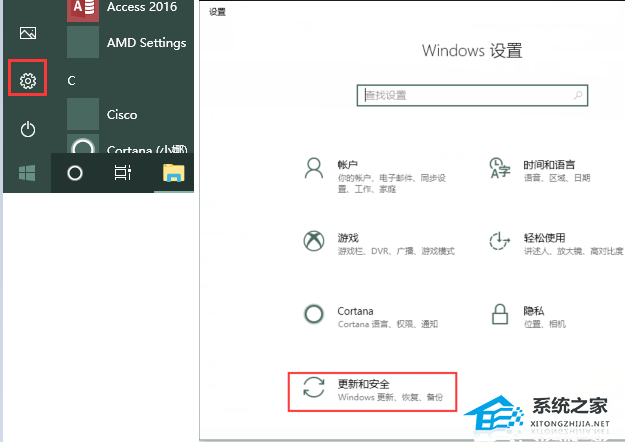Open 帐户 settings category
Image resolution: width=625 pixels, height=442 pixels.
pyautogui.click(x=373, y=176)
